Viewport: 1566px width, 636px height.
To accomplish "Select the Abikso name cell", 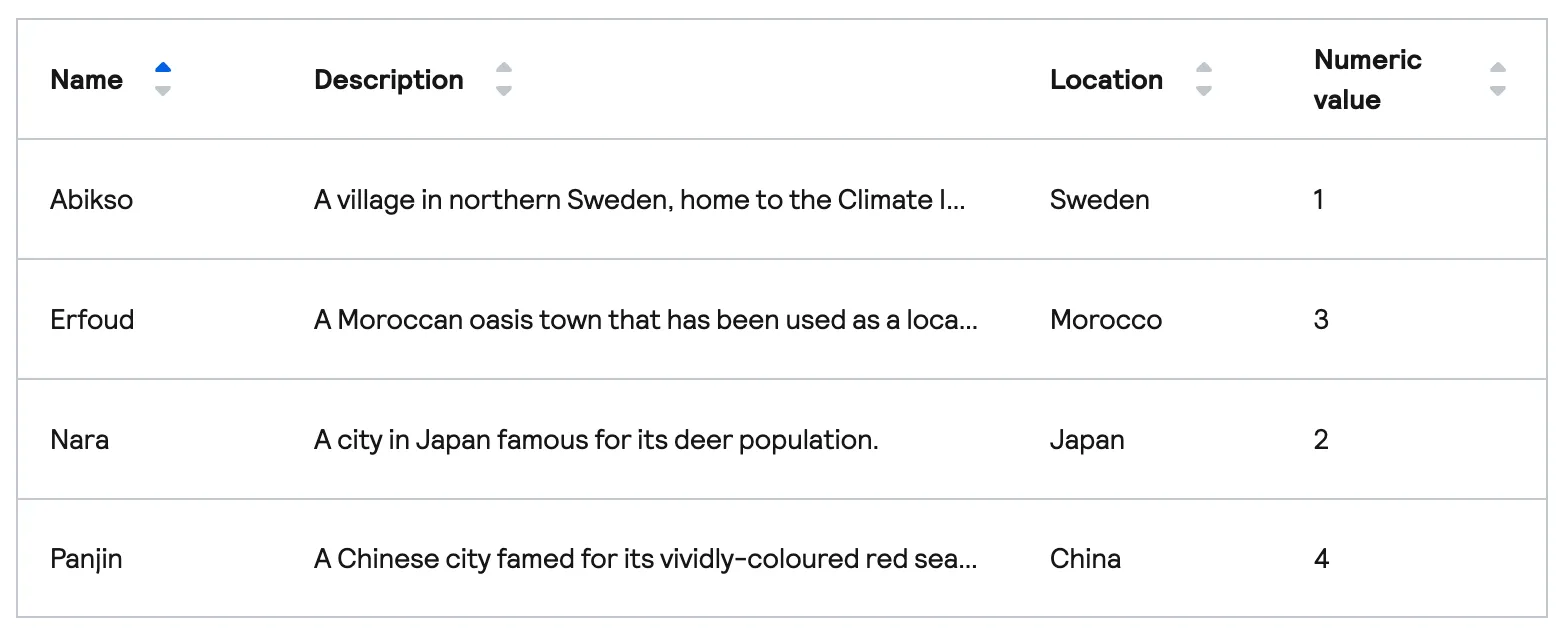I will [92, 200].
